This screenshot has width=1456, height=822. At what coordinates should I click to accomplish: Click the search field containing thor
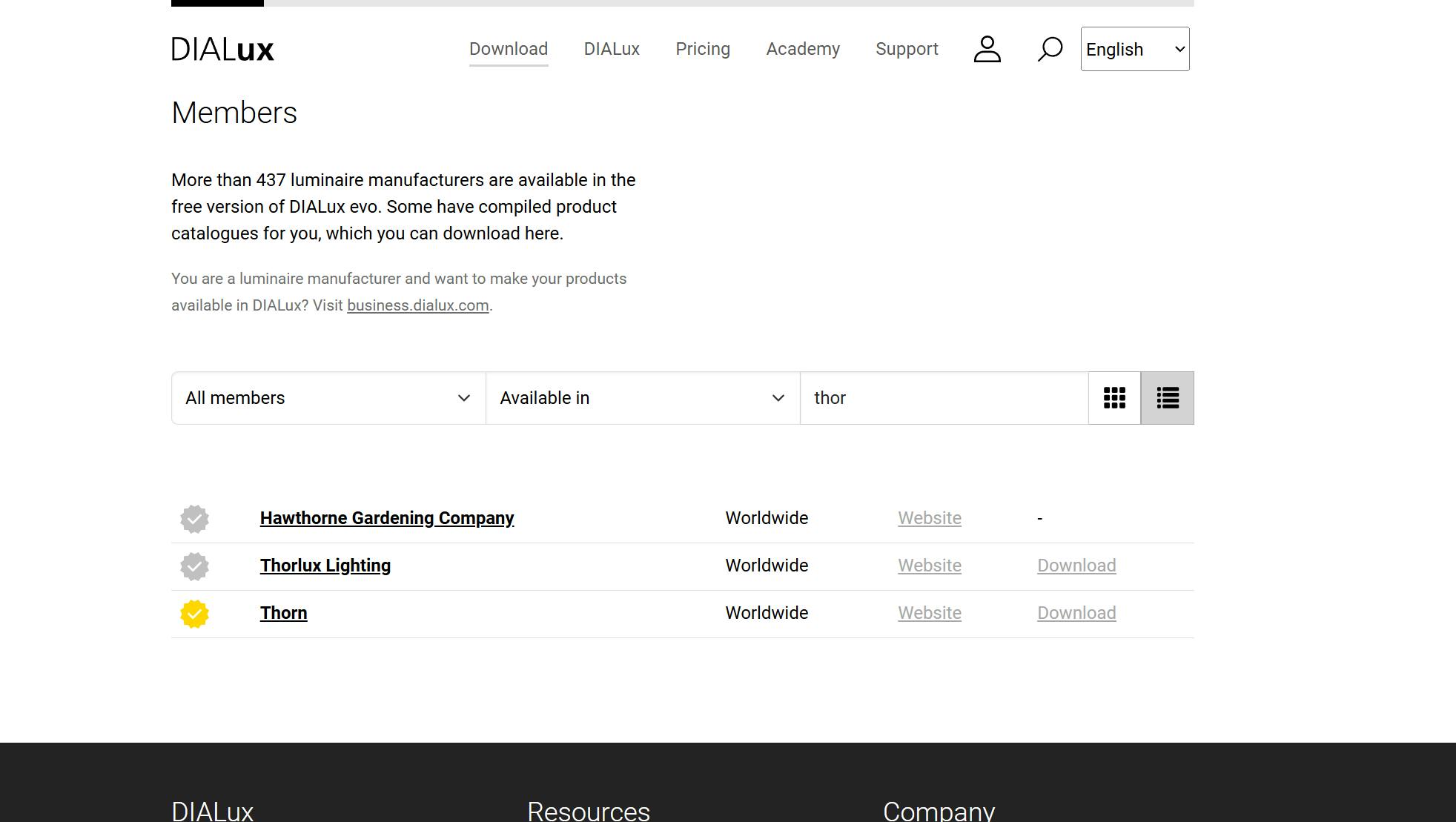(943, 398)
